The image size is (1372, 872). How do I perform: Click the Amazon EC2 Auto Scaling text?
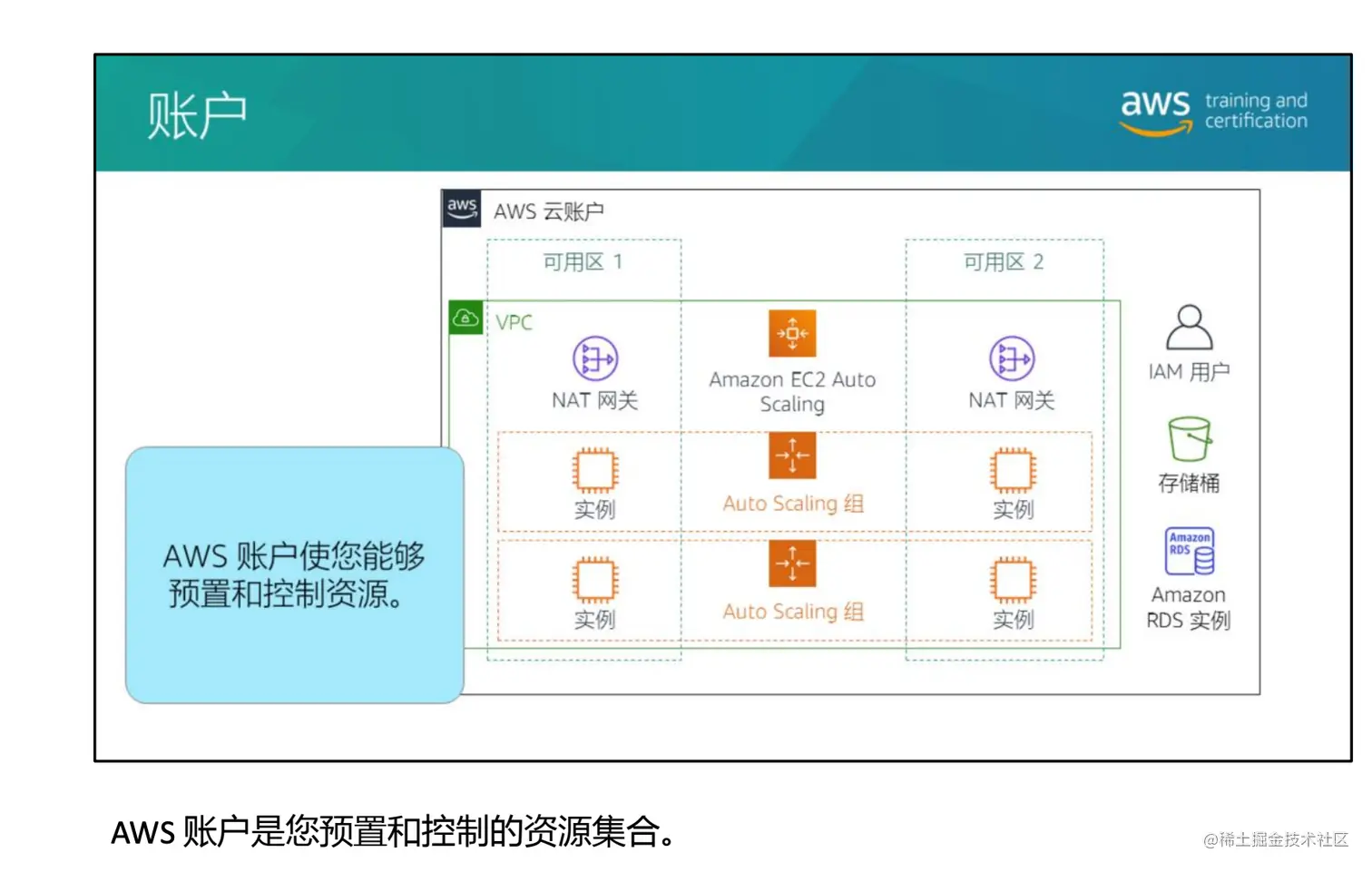[x=792, y=392]
